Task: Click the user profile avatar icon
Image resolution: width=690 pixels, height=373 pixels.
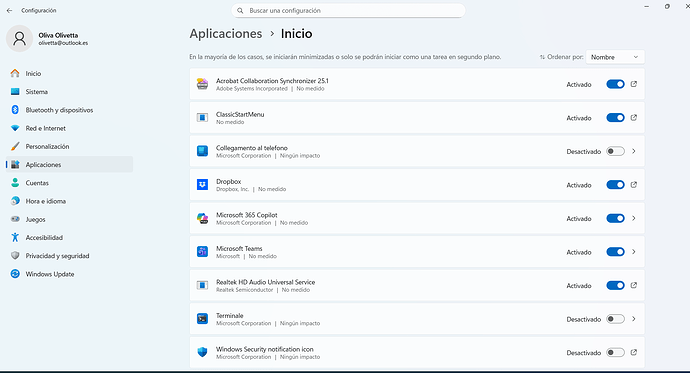Action: tap(19, 39)
